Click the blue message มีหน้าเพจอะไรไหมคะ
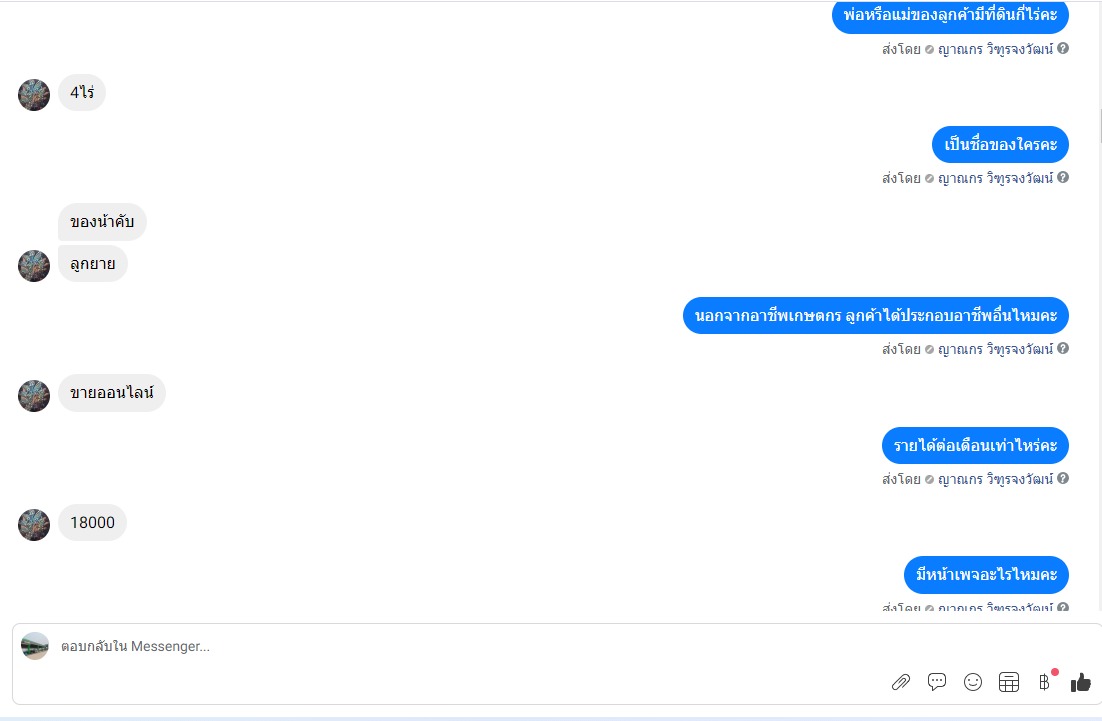Screen dimensions: 1102x721 [986, 575]
